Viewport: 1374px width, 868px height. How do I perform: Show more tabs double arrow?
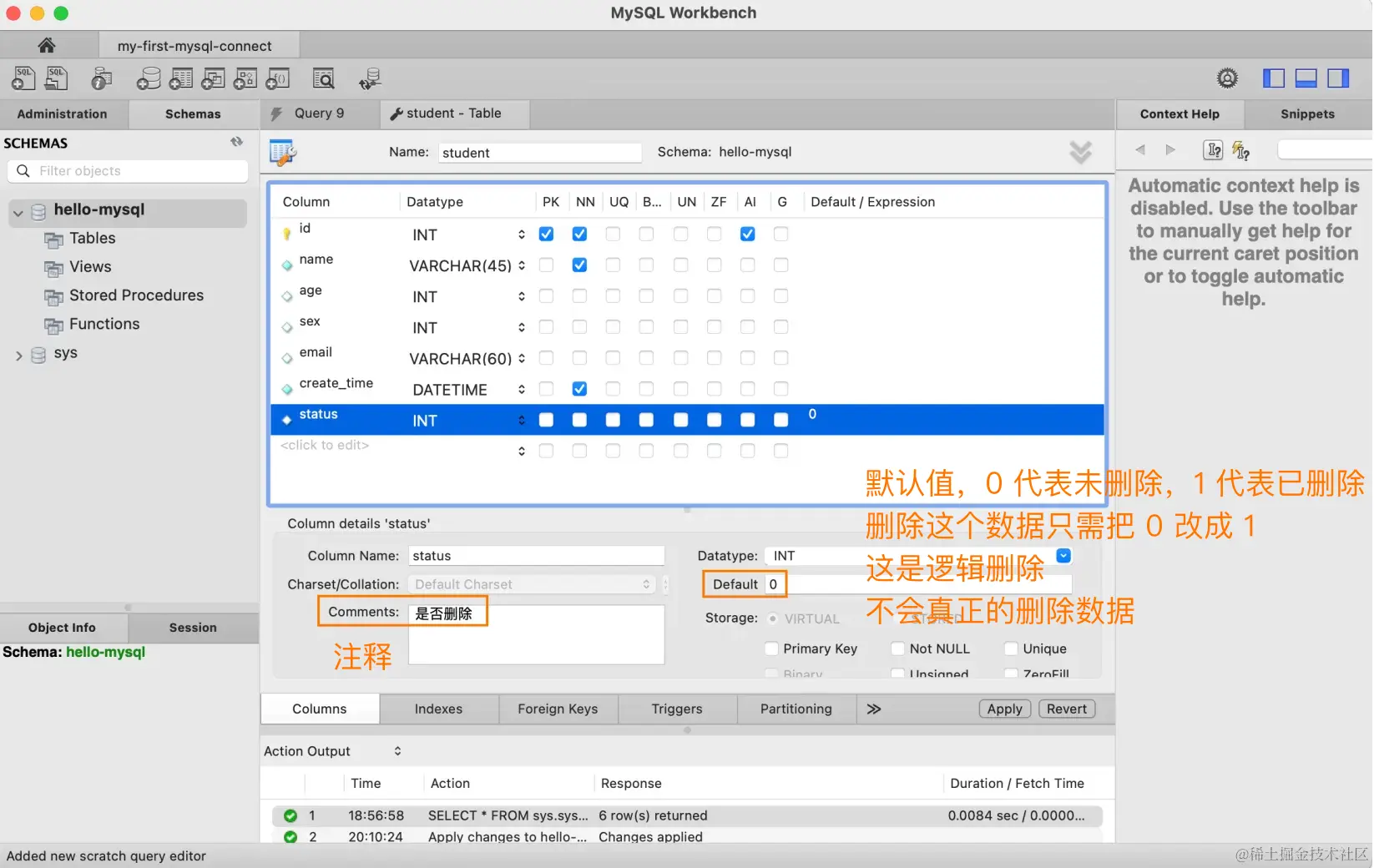[x=874, y=709]
